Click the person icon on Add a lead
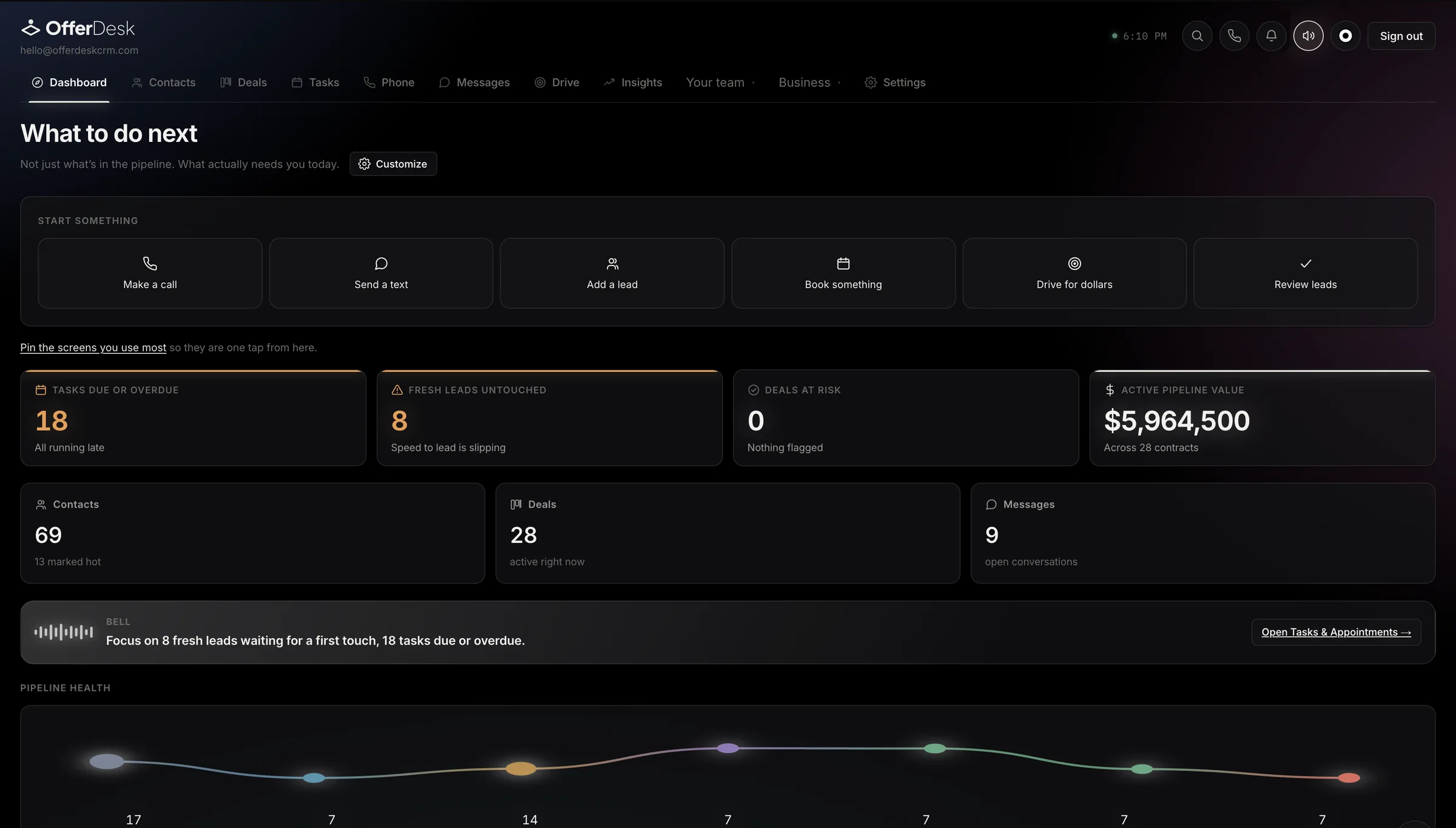The width and height of the screenshot is (1456, 828). [612, 263]
